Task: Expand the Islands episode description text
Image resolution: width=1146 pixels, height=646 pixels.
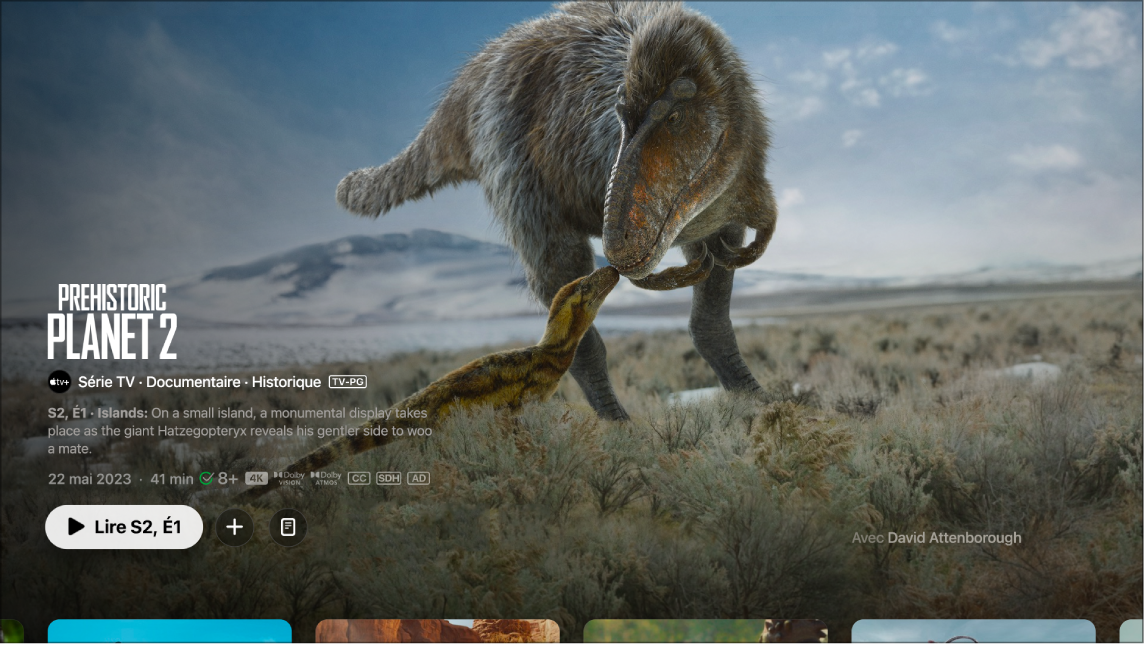Action: tap(240, 431)
